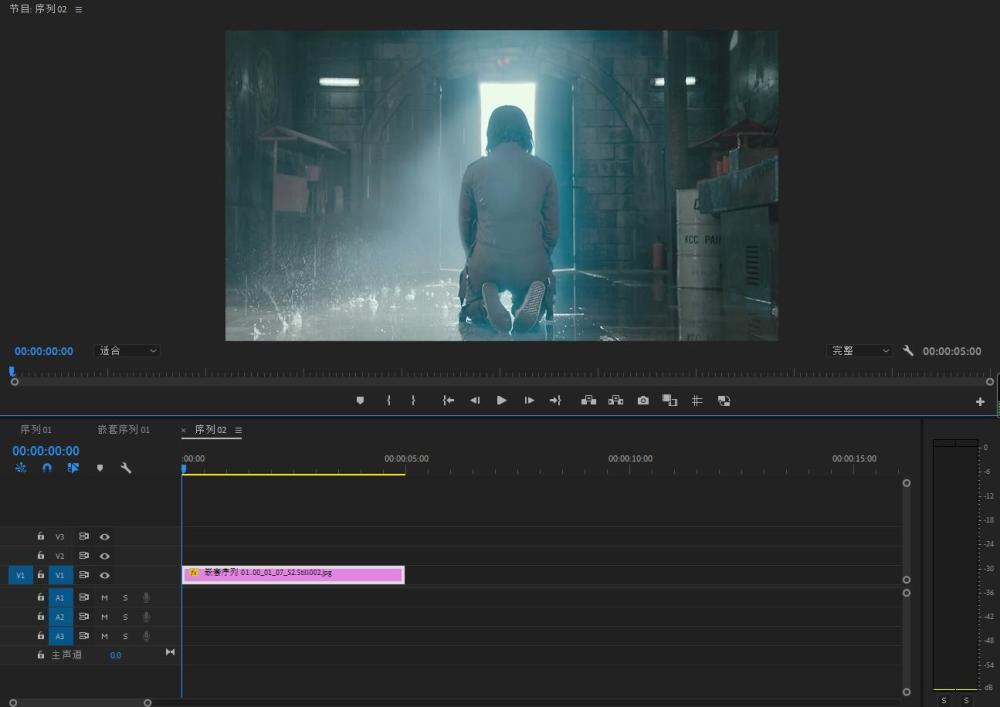
Task: Hide track V3 with the eye icon
Action: [x=104, y=537]
